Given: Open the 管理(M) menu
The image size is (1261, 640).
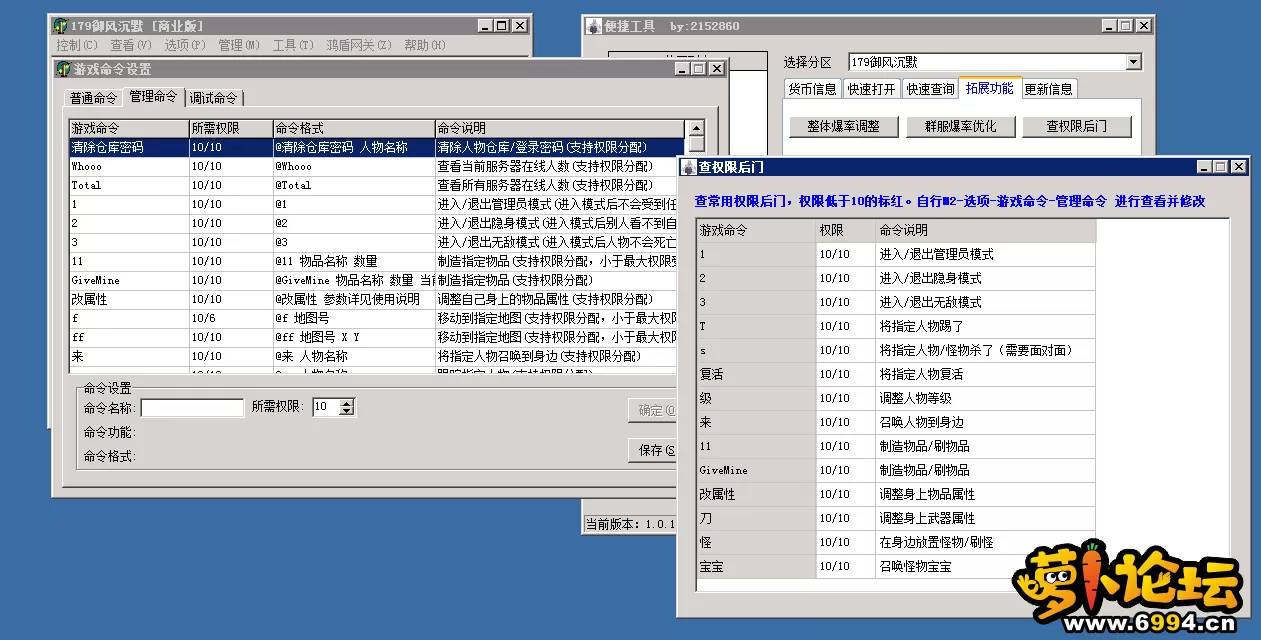Looking at the screenshot, I should pos(239,45).
